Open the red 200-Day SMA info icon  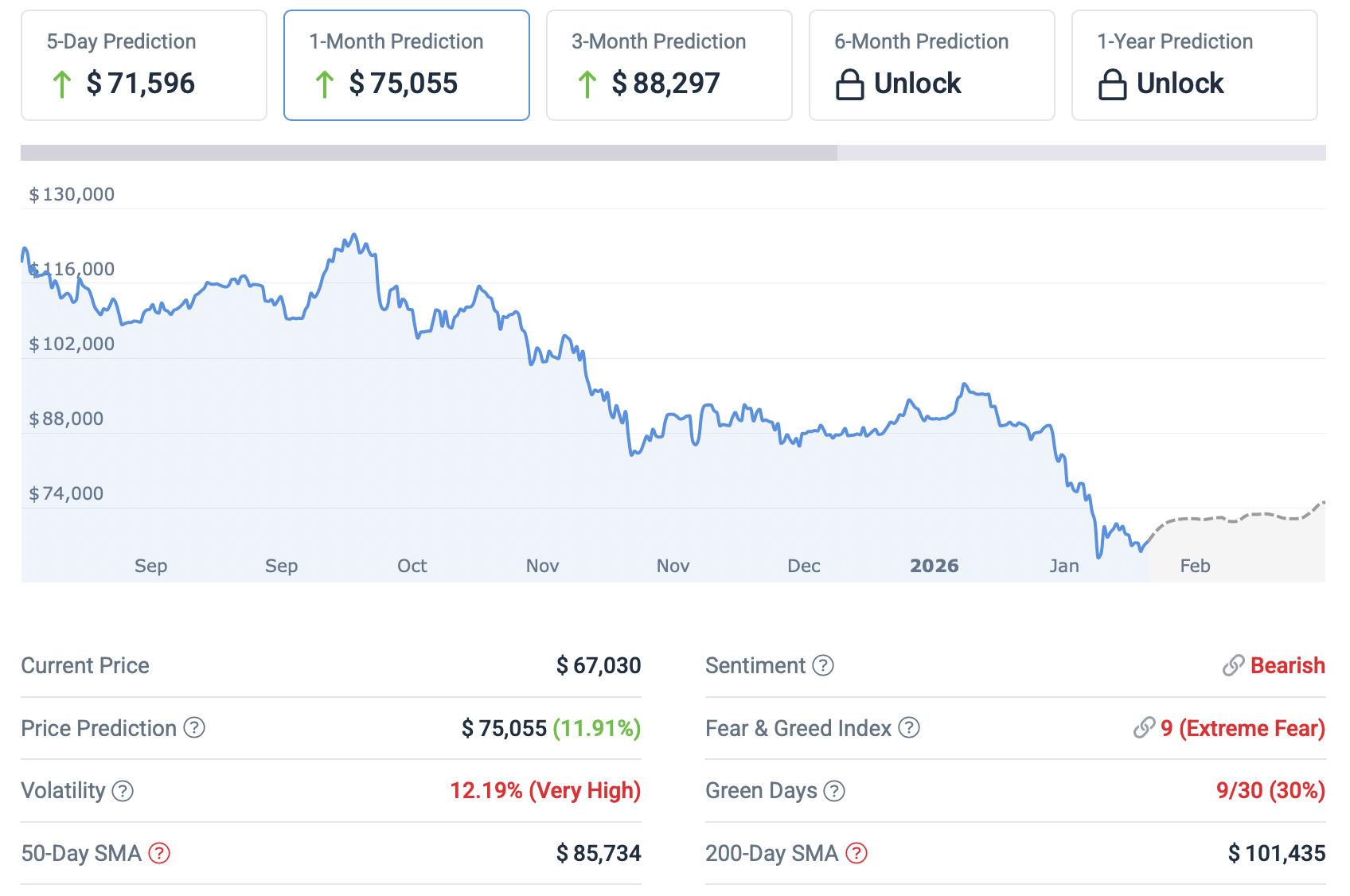[x=856, y=853]
